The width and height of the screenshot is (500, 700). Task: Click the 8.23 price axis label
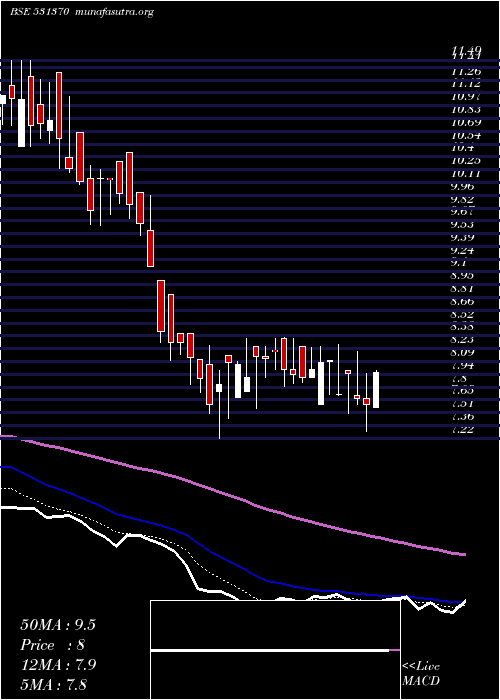point(463,340)
